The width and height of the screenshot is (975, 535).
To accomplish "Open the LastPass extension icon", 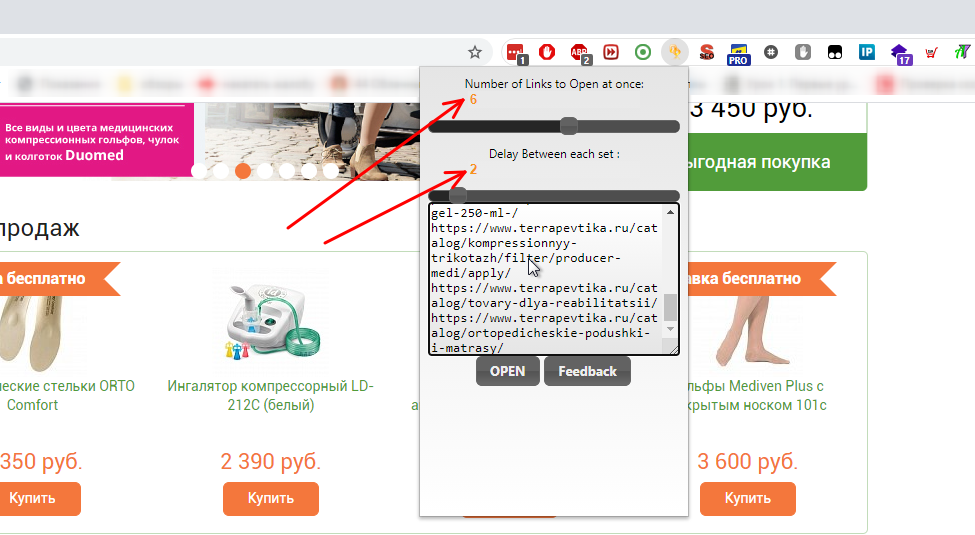I will pos(514,52).
